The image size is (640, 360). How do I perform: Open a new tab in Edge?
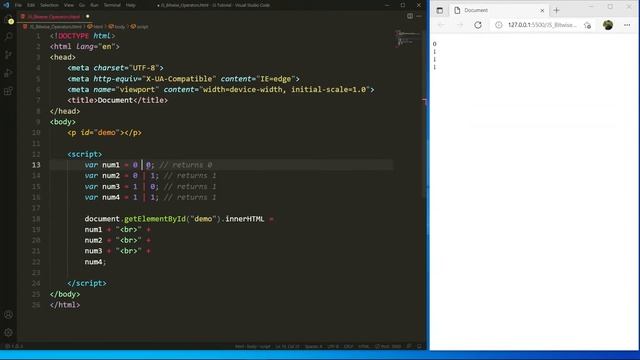(556, 11)
